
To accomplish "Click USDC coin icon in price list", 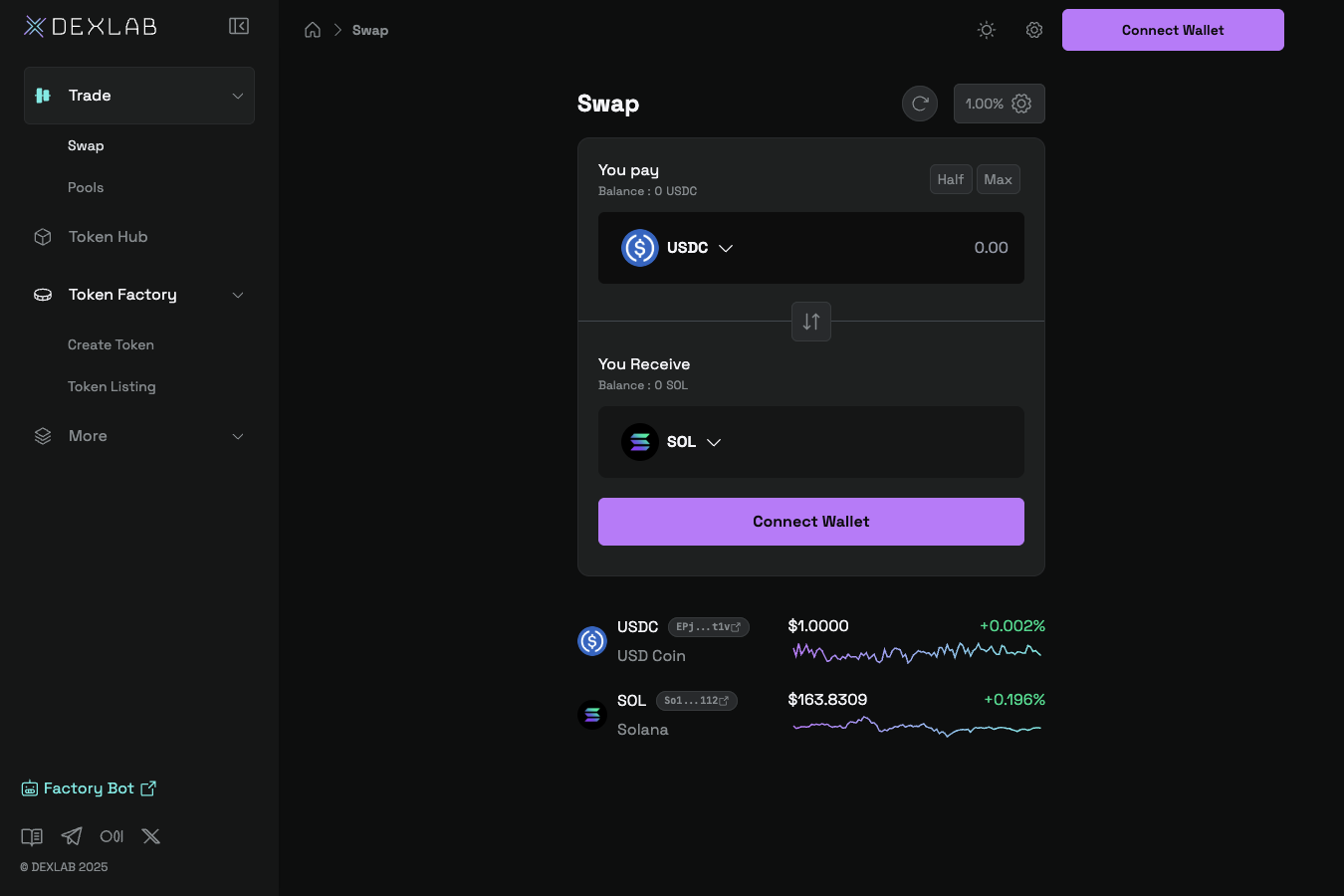I will tap(592, 641).
